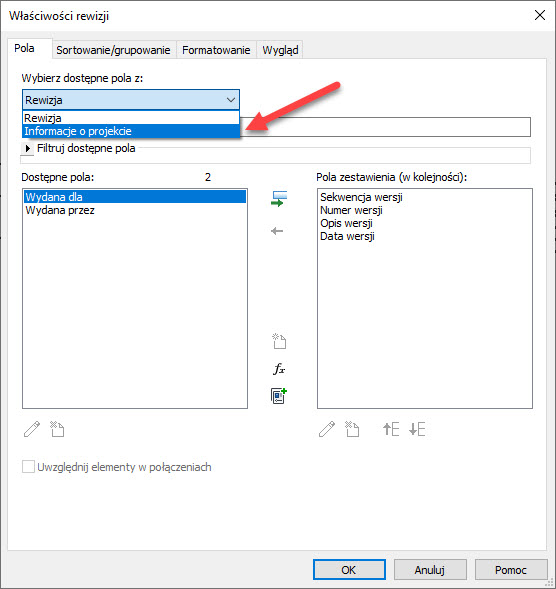Confirm with the OK button
Viewport: 556px width, 589px height.
pos(349,570)
